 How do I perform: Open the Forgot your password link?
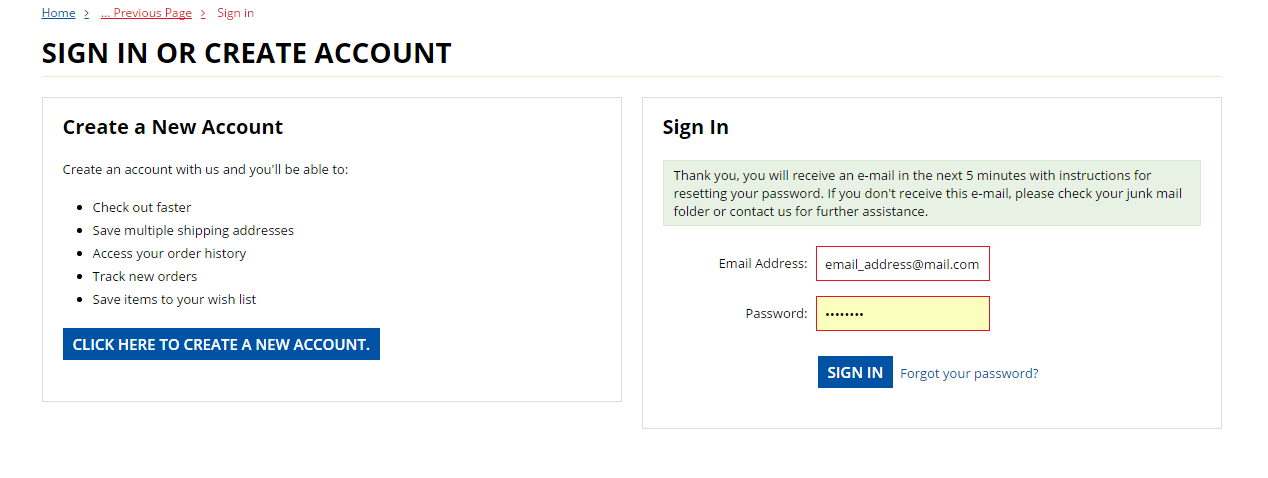[968, 373]
